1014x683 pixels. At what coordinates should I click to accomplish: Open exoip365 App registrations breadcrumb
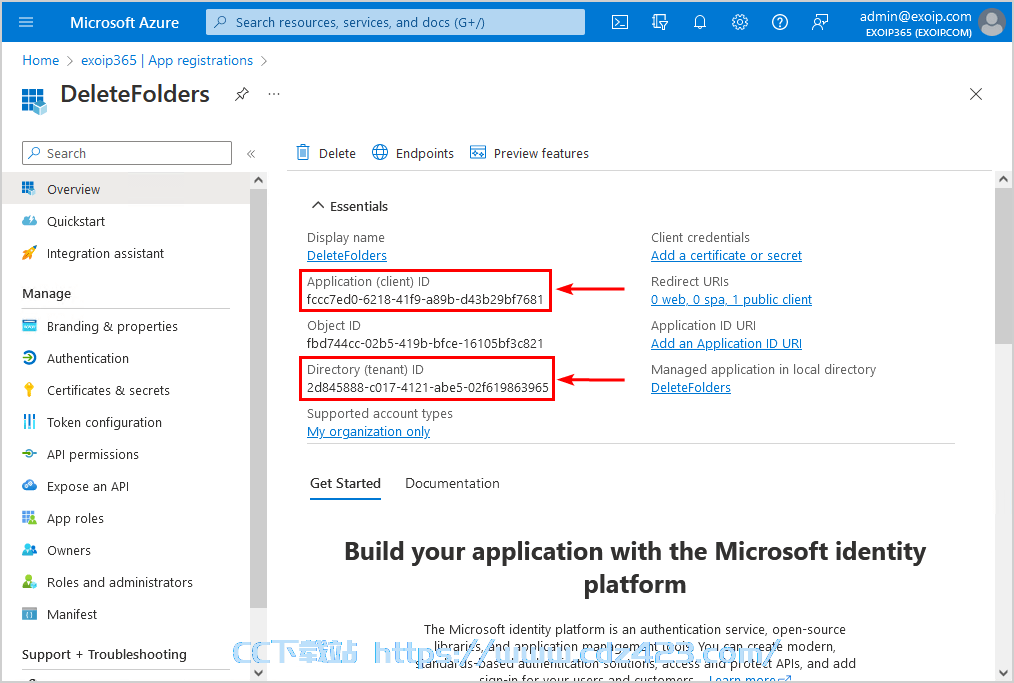pos(167,61)
